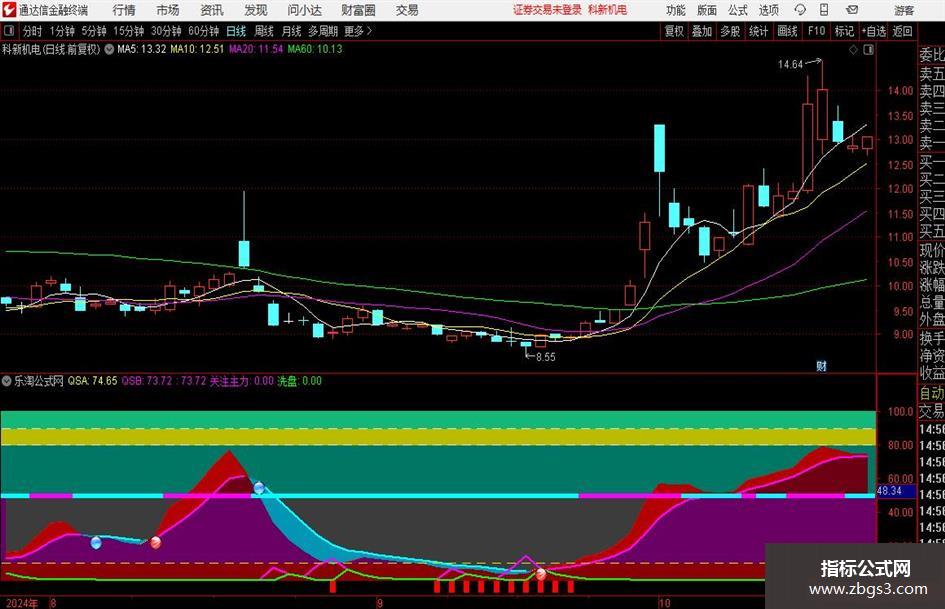Click the diamond icon on main chart
The height and width of the screenshot is (609, 945).
(853, 50)
